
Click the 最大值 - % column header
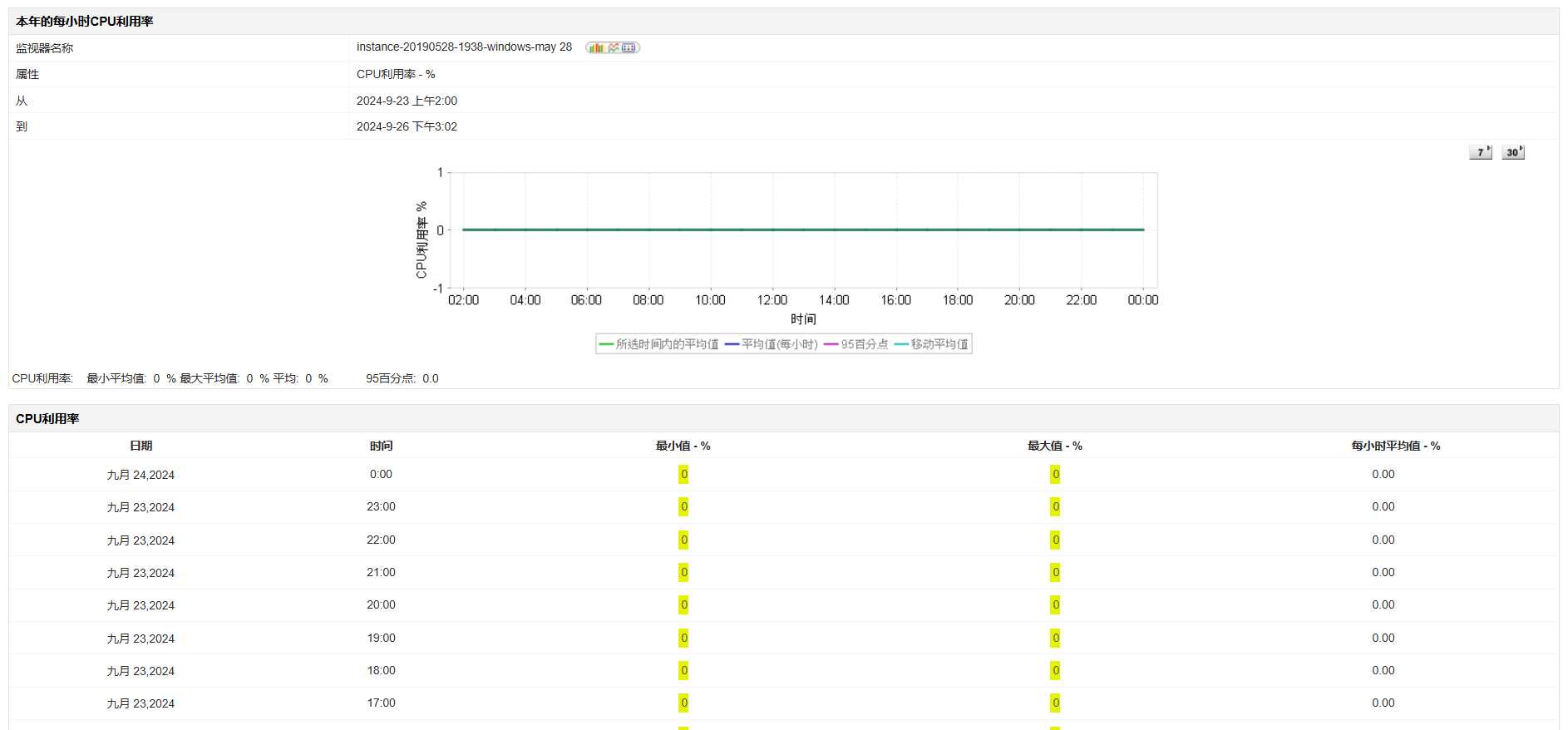[1054, 446]
